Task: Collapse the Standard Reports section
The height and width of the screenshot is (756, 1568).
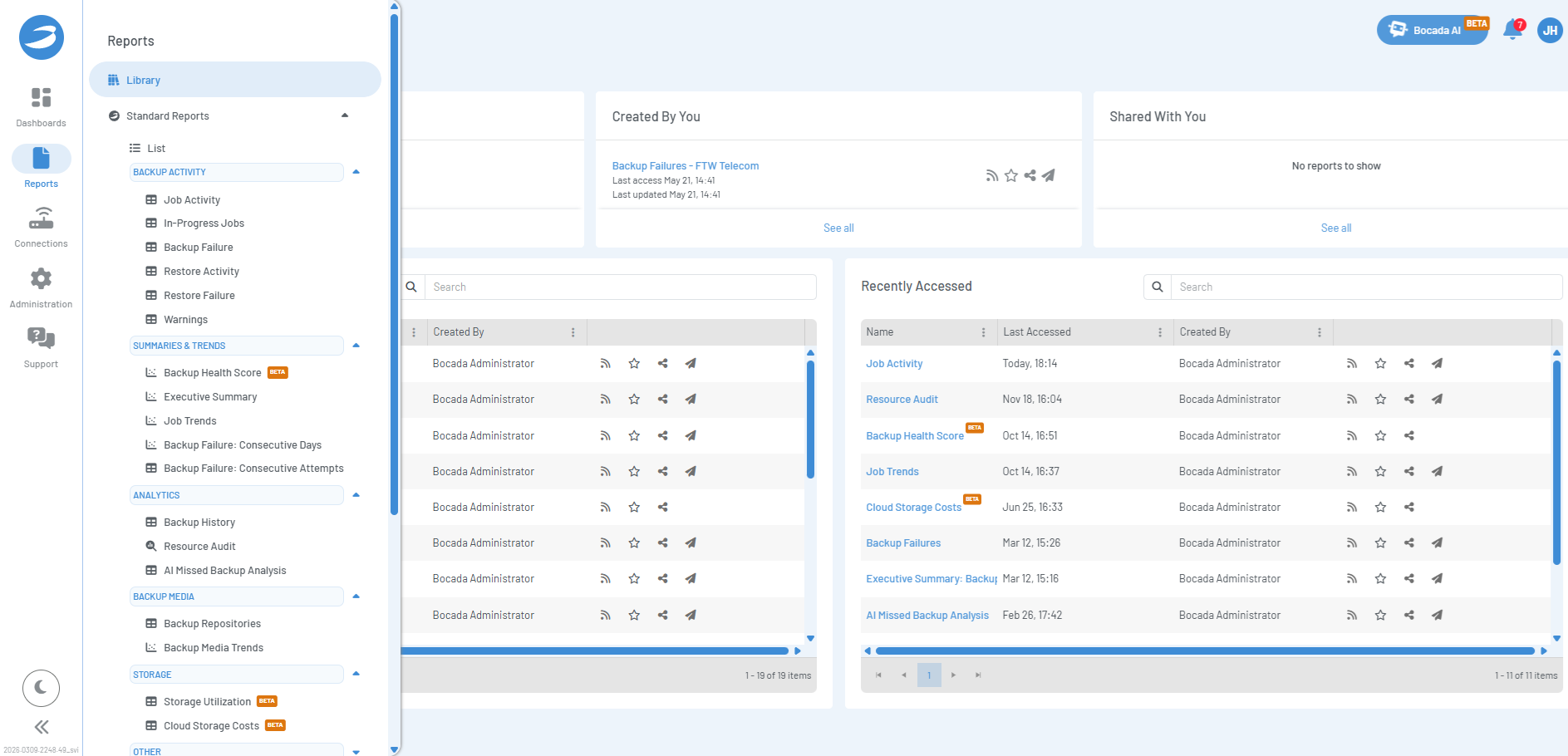Action: [345, 115]
